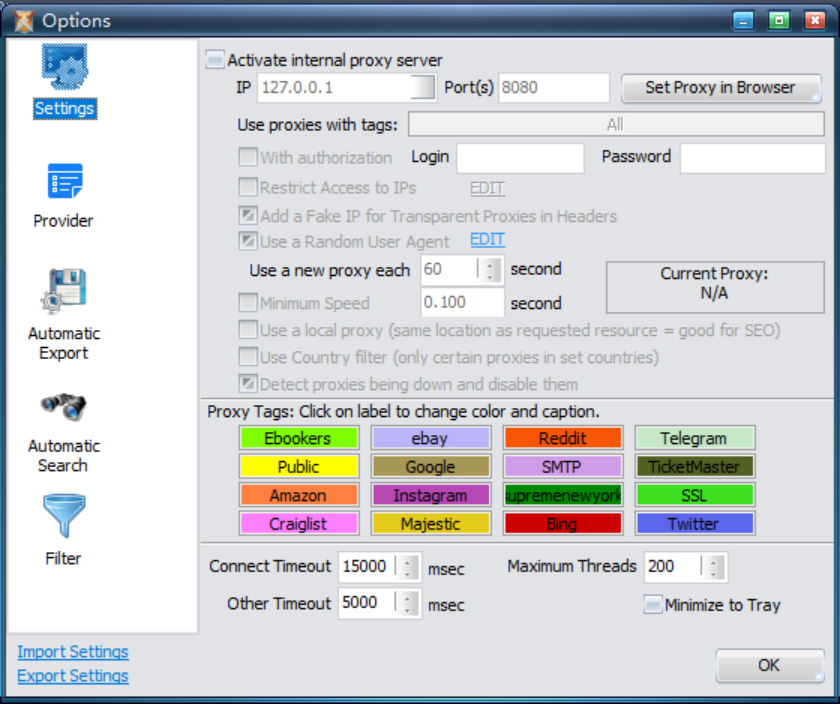
Task: Open the Use proxies with tags dropdown
Action: [616, 124]
